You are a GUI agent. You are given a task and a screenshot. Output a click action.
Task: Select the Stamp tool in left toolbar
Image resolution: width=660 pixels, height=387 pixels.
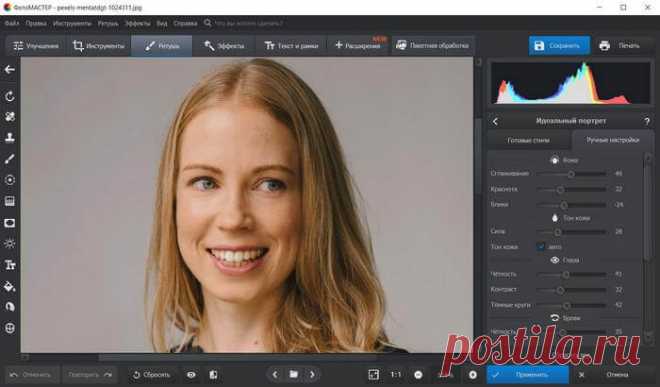click(10, 137)
